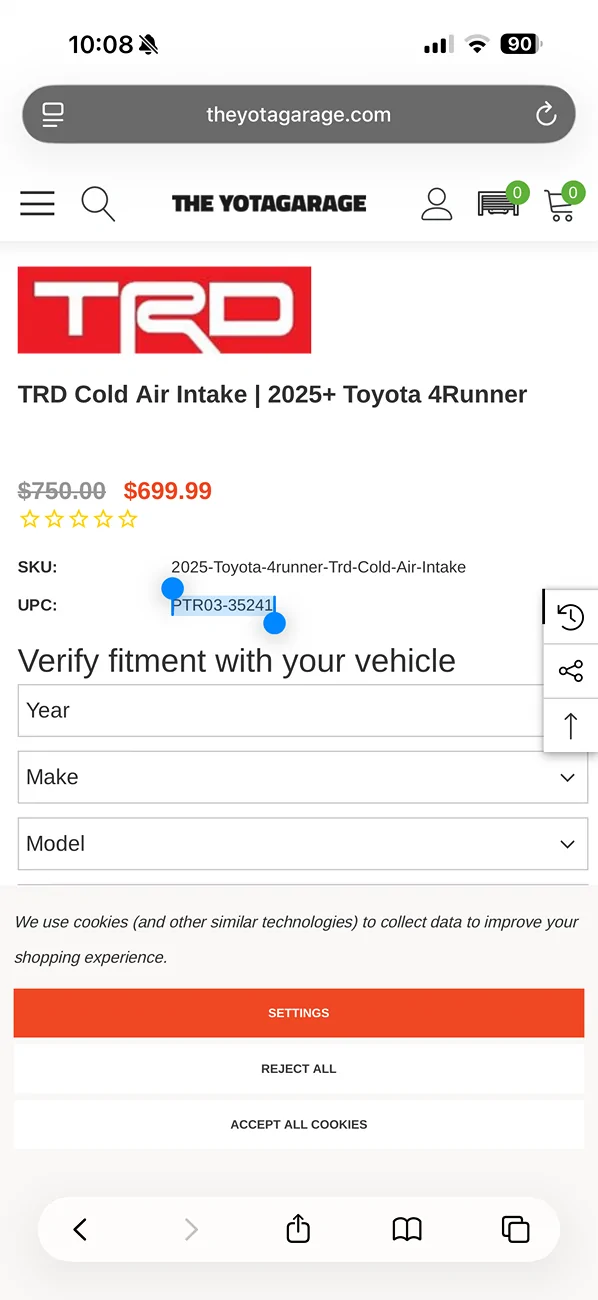This screenshot has width=598, height=1300.
Task: Tap the Reader mode icon in address bar
Action: tap(52, 113)
